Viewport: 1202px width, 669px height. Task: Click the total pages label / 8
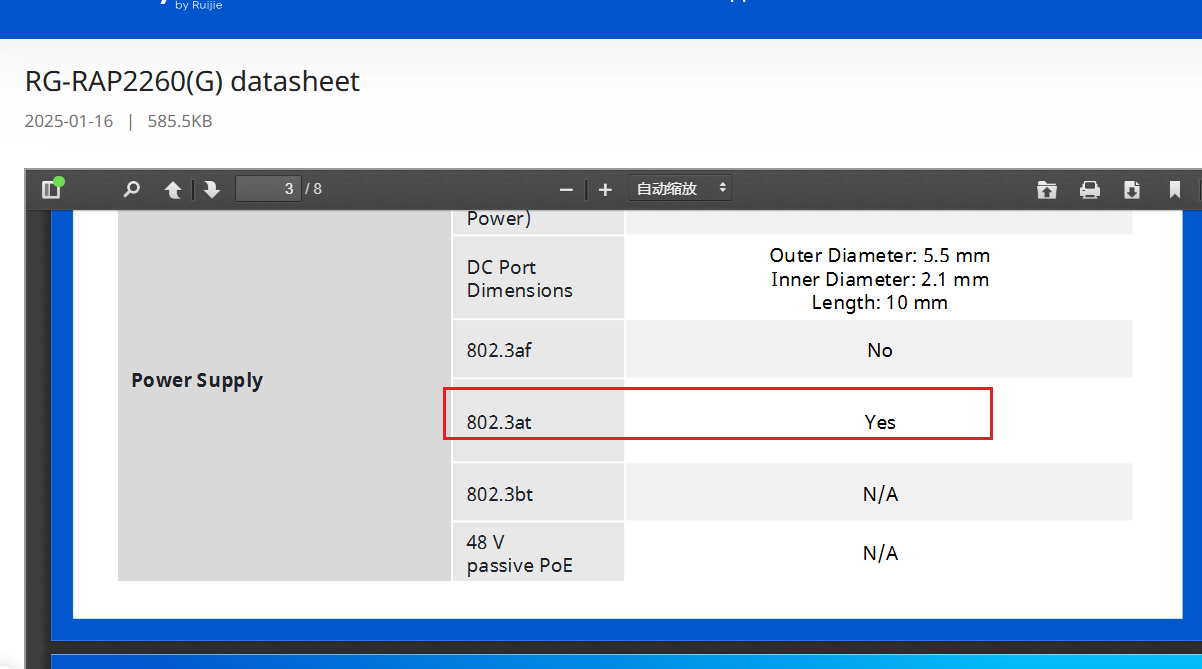(313, 189)
